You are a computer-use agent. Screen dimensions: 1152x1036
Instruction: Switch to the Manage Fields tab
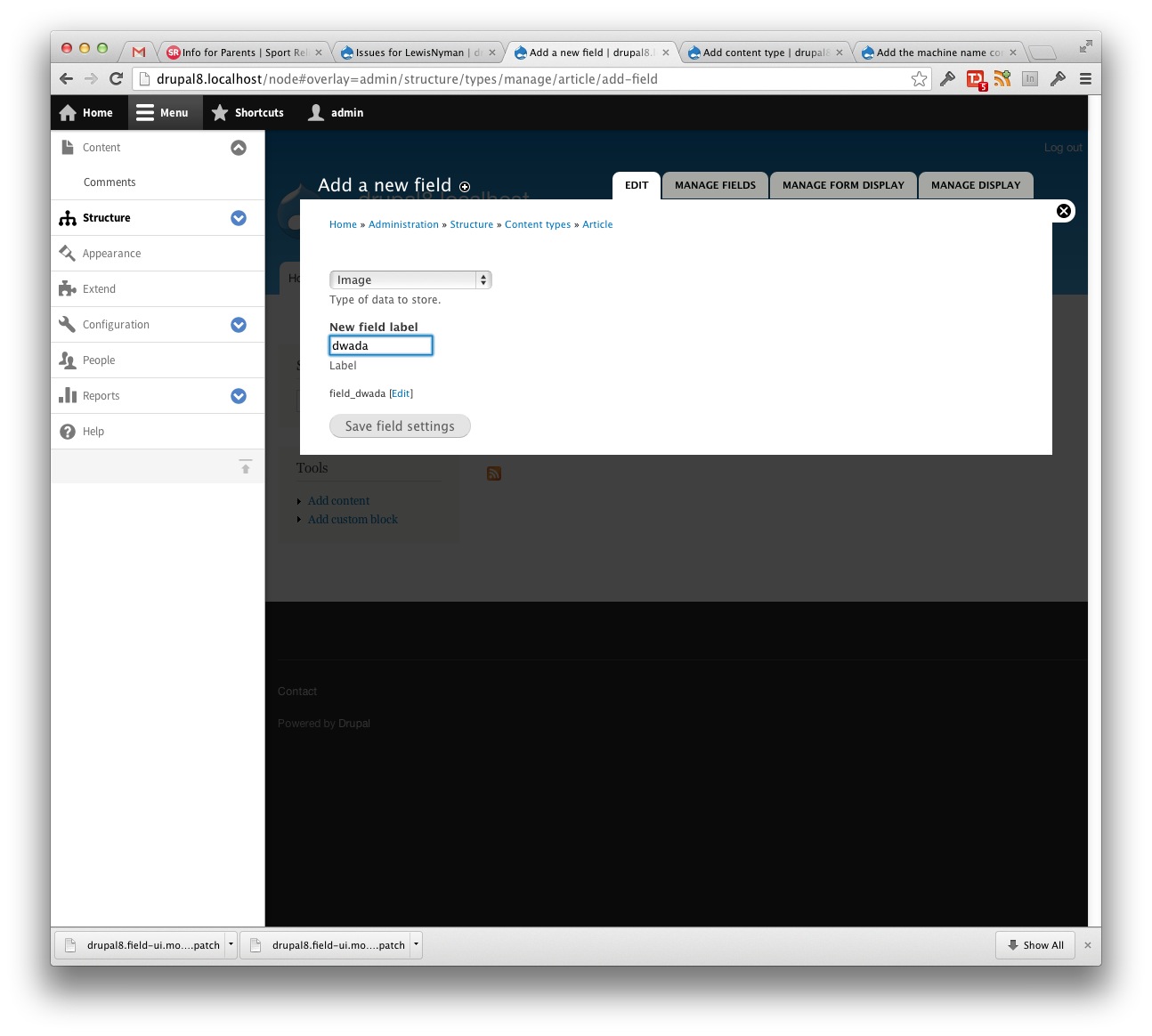[x=714, y=185]
